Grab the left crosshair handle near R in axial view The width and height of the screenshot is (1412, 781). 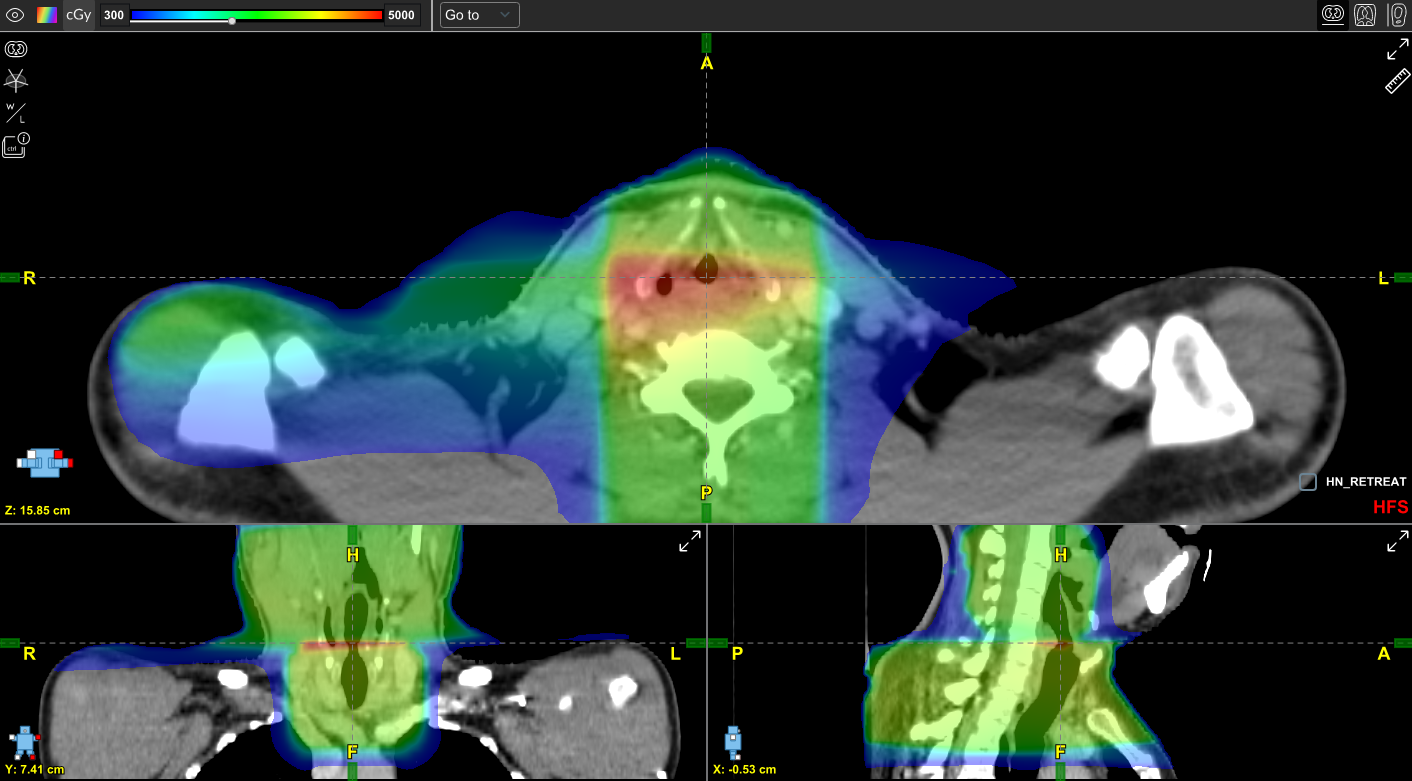point(10,277)
